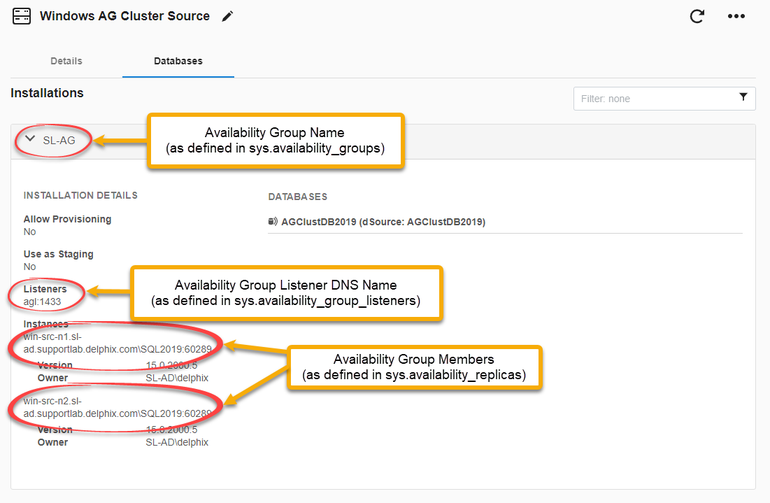Switch to the Details tab

pos(66,61)
